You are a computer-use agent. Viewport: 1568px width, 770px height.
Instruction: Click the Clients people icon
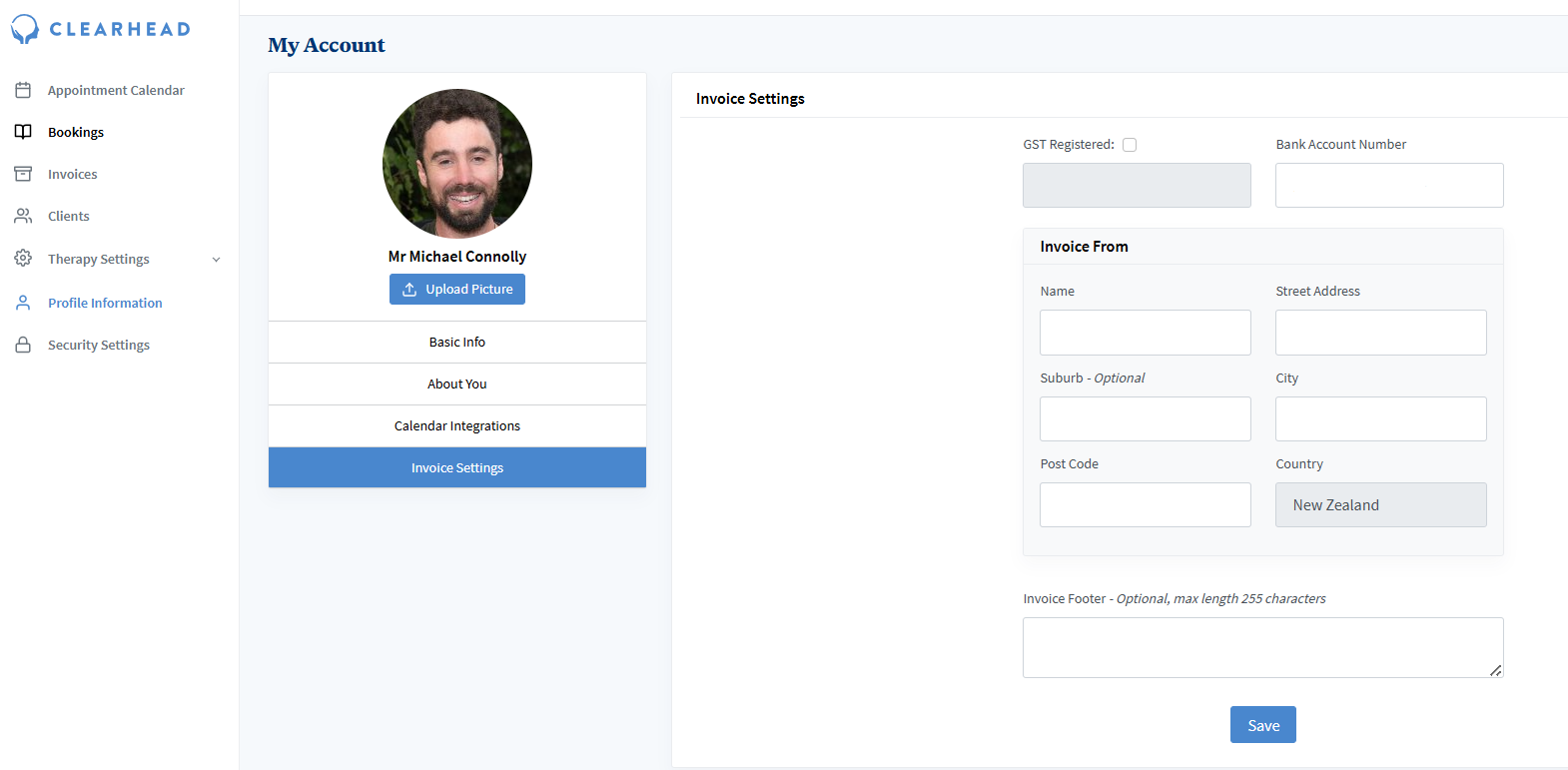point(23,216)
